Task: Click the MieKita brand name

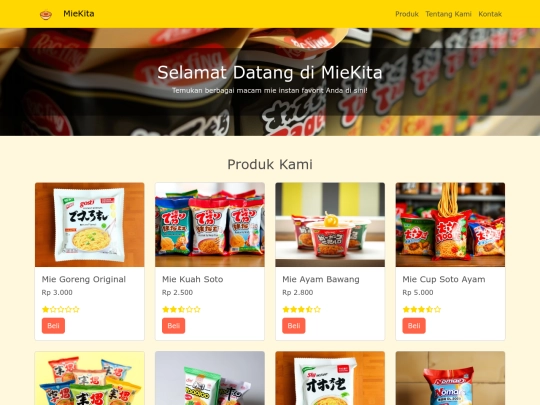Action: (x=79, y=14)
